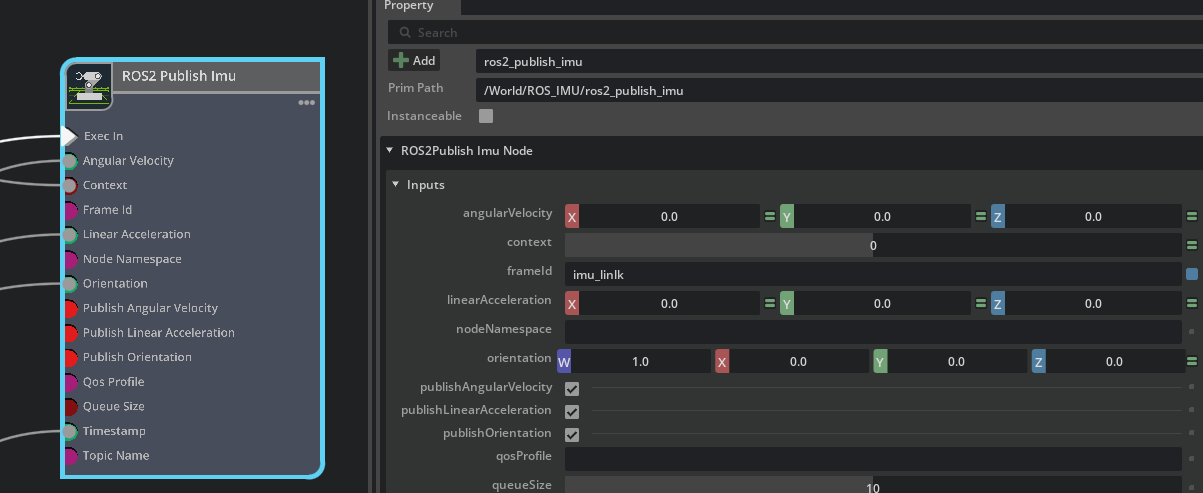
Task: Click the green equals icon after linearAcceleration Y
Action: click(981, 303)
